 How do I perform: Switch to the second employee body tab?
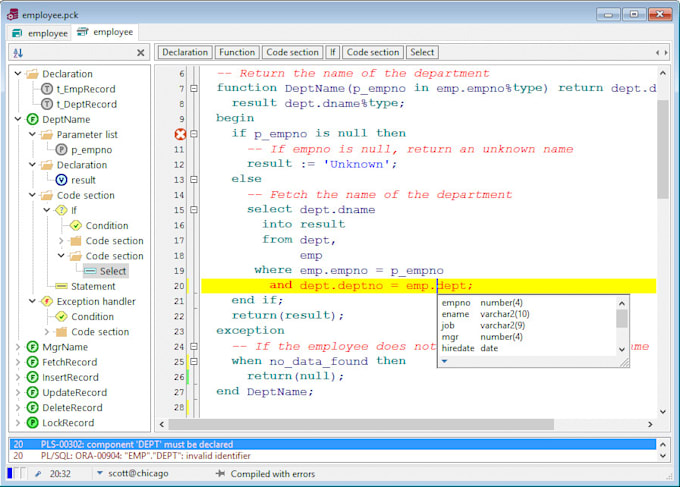pyautogui.click(x=105, y=32)
